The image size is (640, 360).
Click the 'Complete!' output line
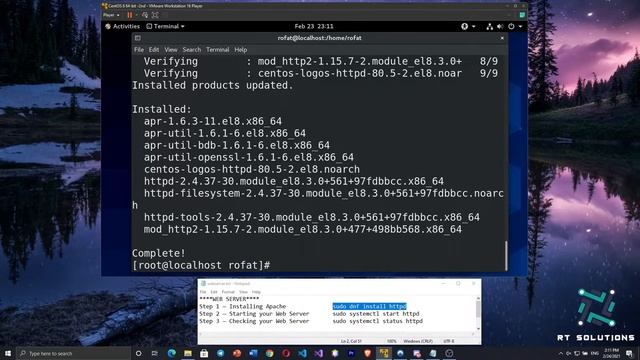coord(158,253)
